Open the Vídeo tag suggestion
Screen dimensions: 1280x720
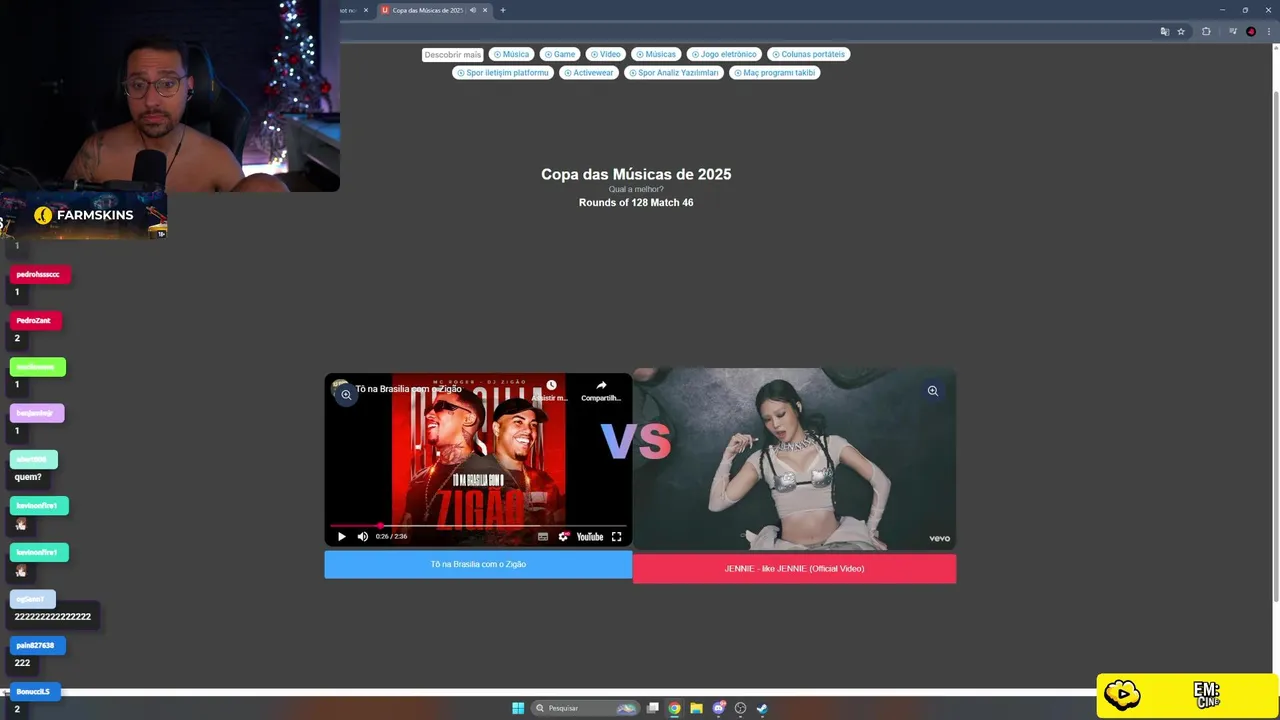point(606,54)
